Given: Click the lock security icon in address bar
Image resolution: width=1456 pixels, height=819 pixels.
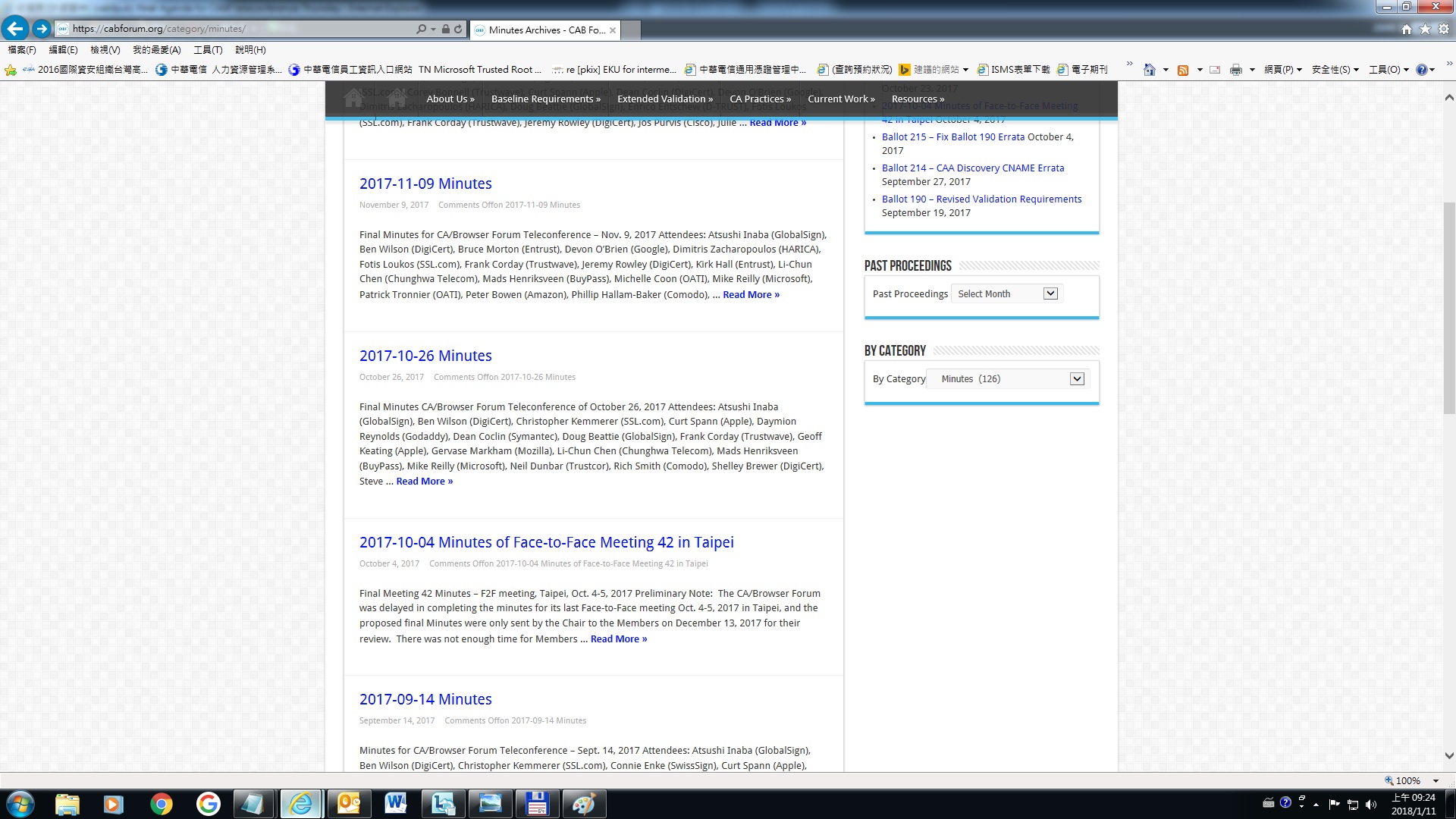Looking at the screenshot, I should (x=446, y=30).
